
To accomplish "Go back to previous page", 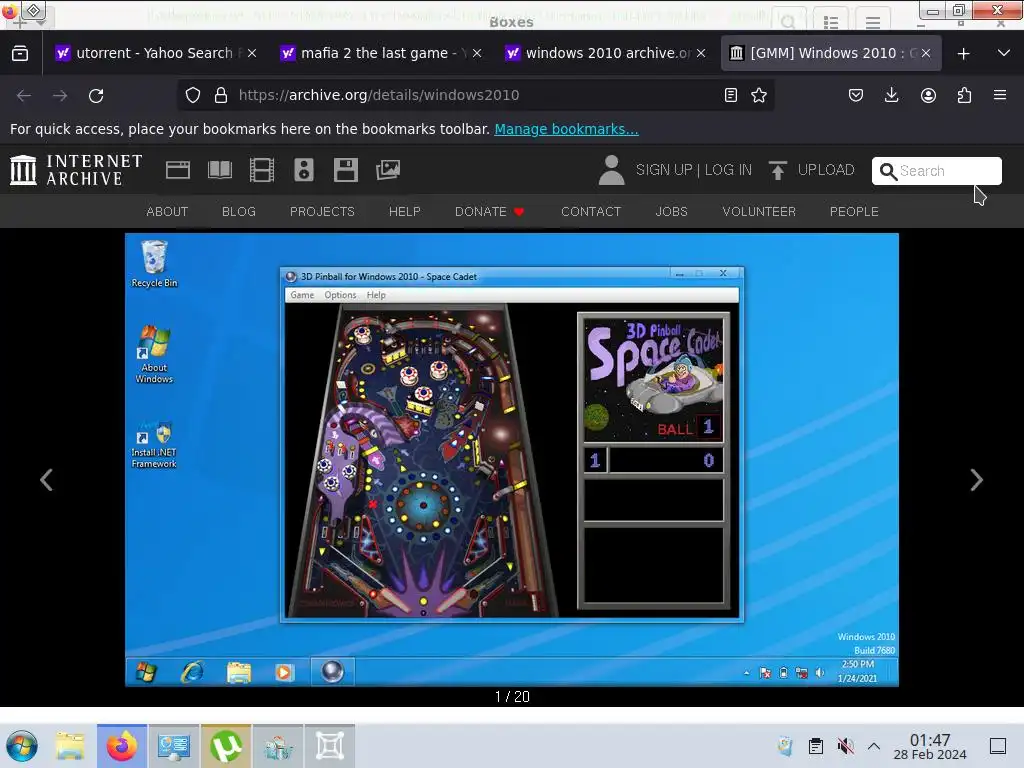I will [24, 95].
